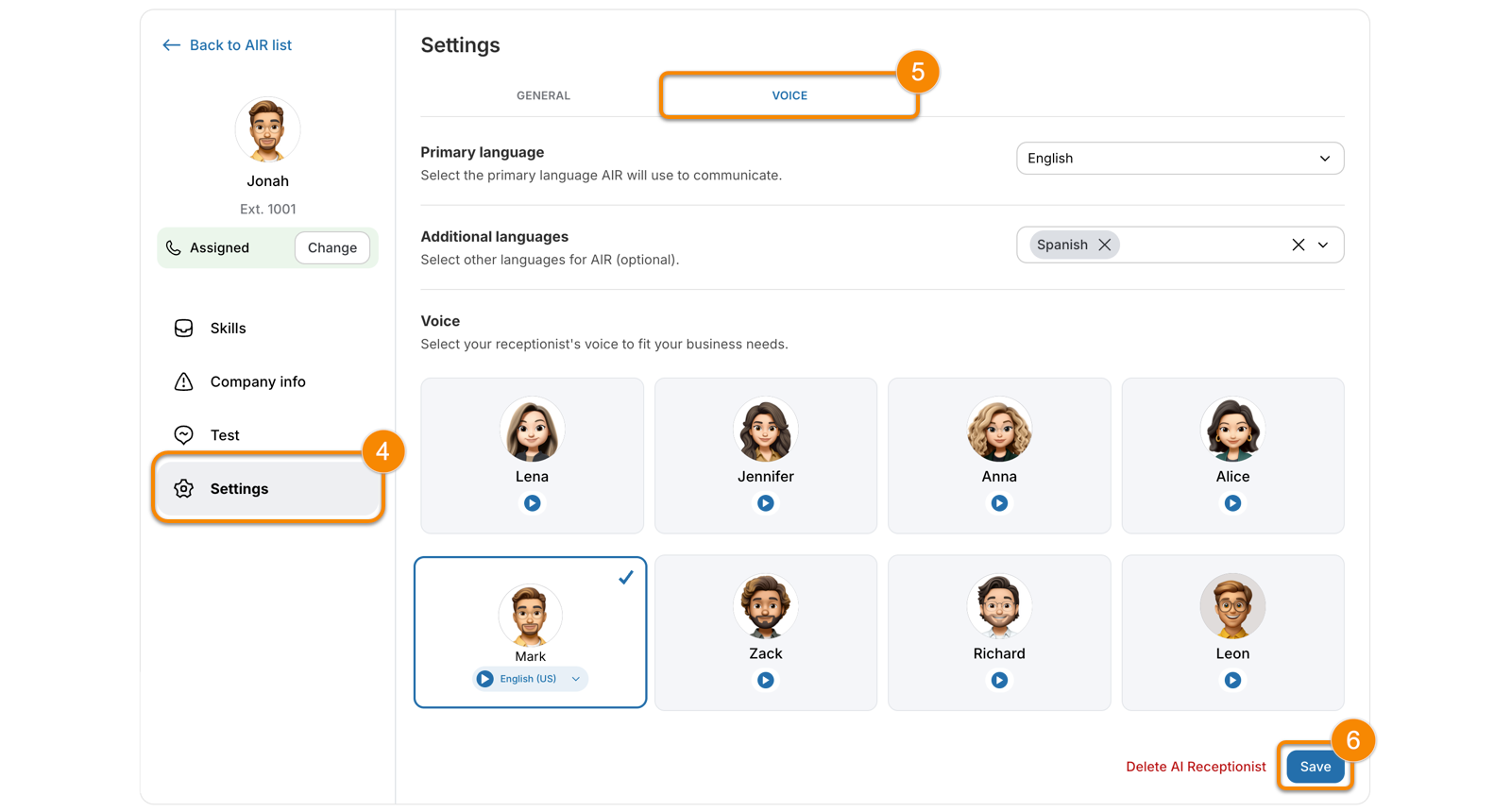The image size is (1511, 812).
Task: Play Alice's voice preview
Action: [1232, 503]
